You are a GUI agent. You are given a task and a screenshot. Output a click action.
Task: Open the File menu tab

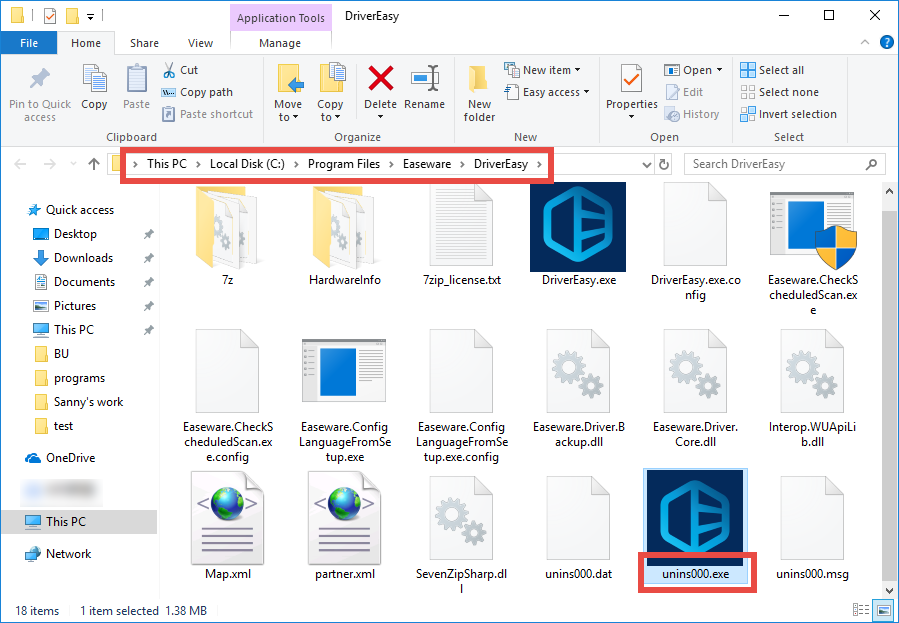29,43
